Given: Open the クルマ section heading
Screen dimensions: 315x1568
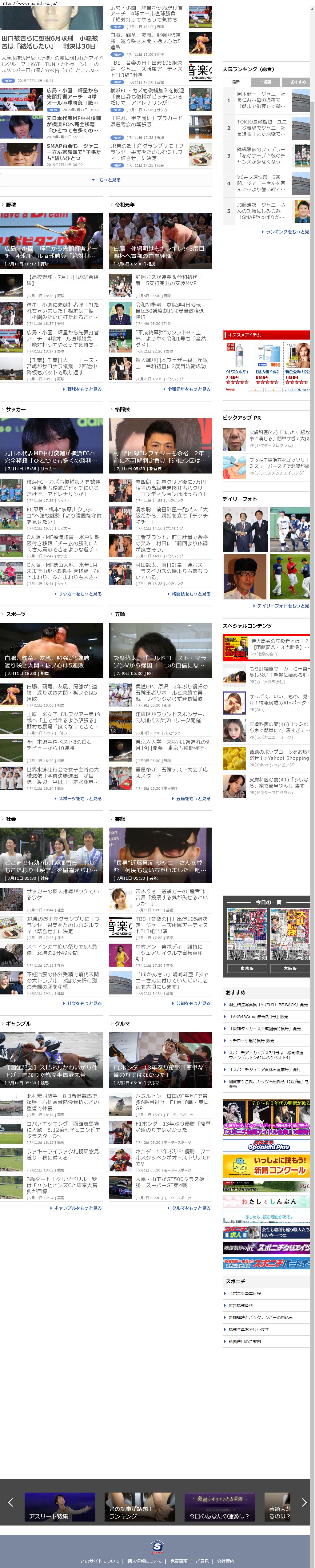Looking at the screenshot, I should (x=122, y=1023).
